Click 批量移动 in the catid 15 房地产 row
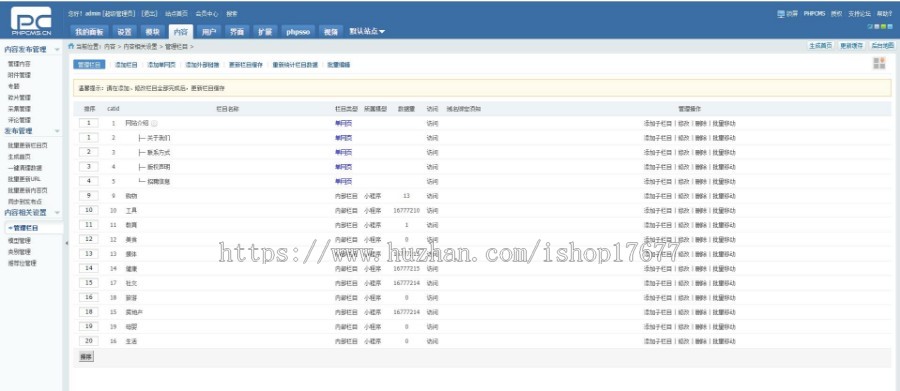The height and width of the screenshot is (391, 900). (724, 312)
